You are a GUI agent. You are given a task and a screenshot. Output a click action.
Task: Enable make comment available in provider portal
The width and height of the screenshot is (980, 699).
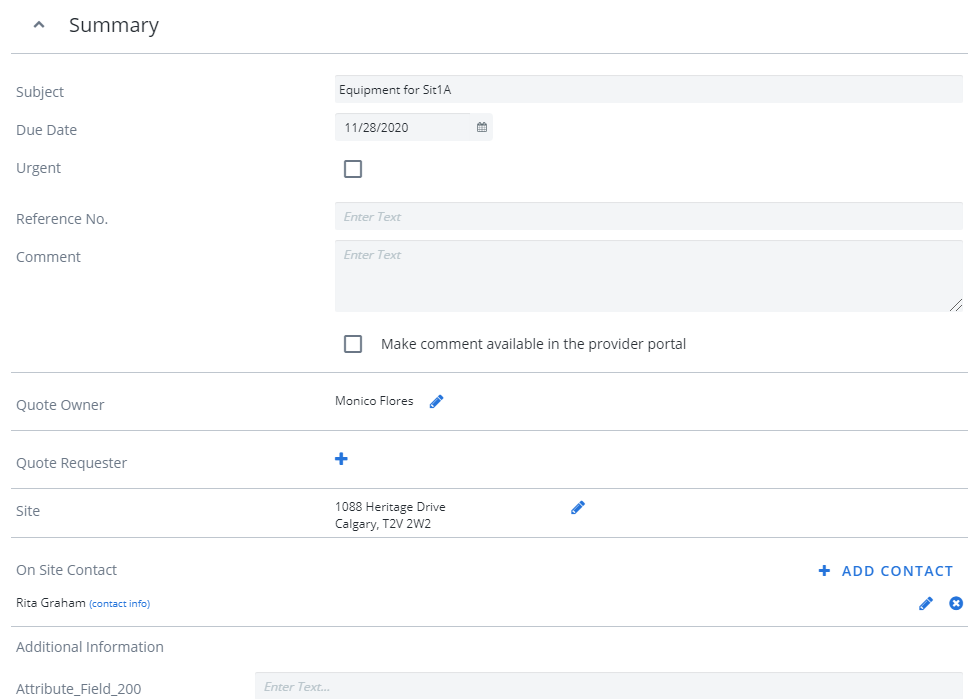tap(353, 344)
